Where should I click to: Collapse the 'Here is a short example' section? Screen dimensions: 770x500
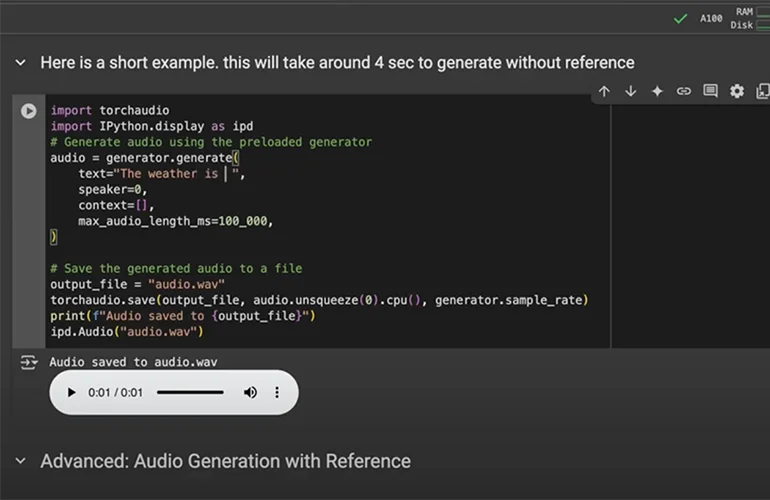coord(20,63)
